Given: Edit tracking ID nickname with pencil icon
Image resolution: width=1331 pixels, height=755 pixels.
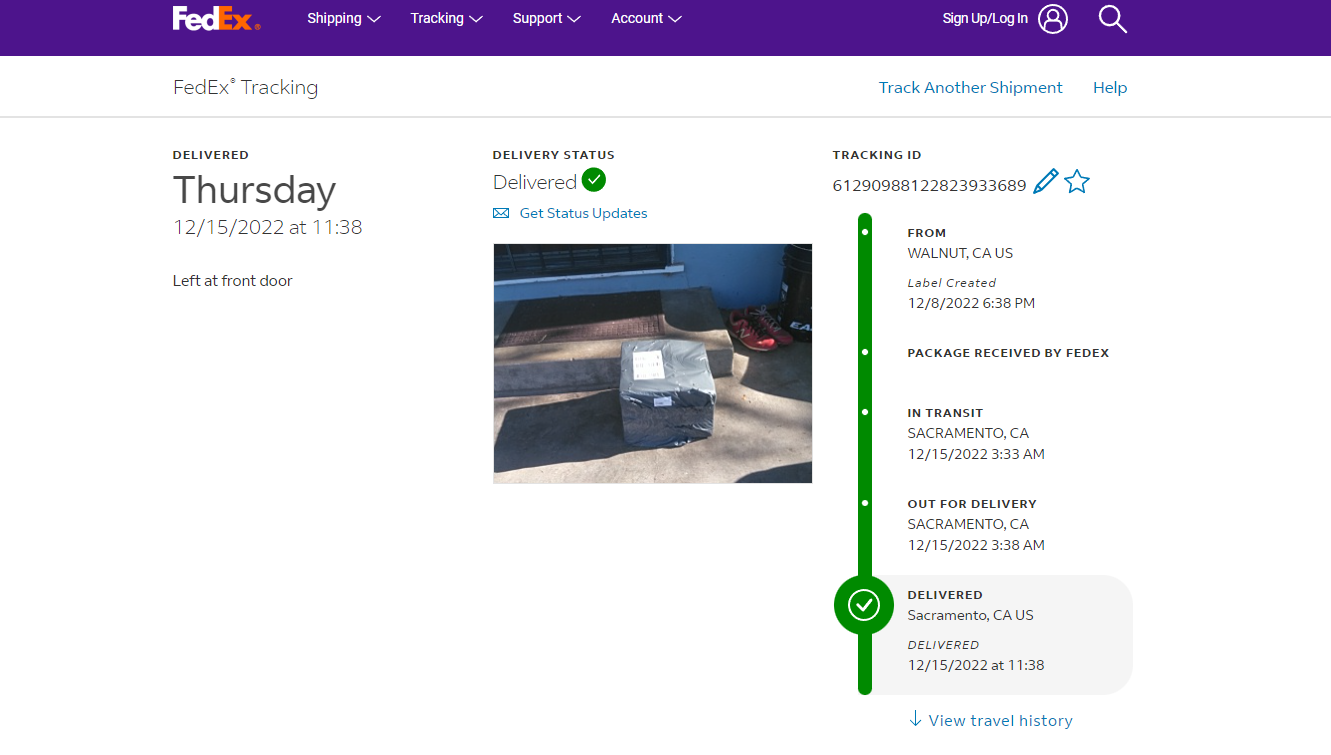Looking at the screenshot, I should point(1045,182).
